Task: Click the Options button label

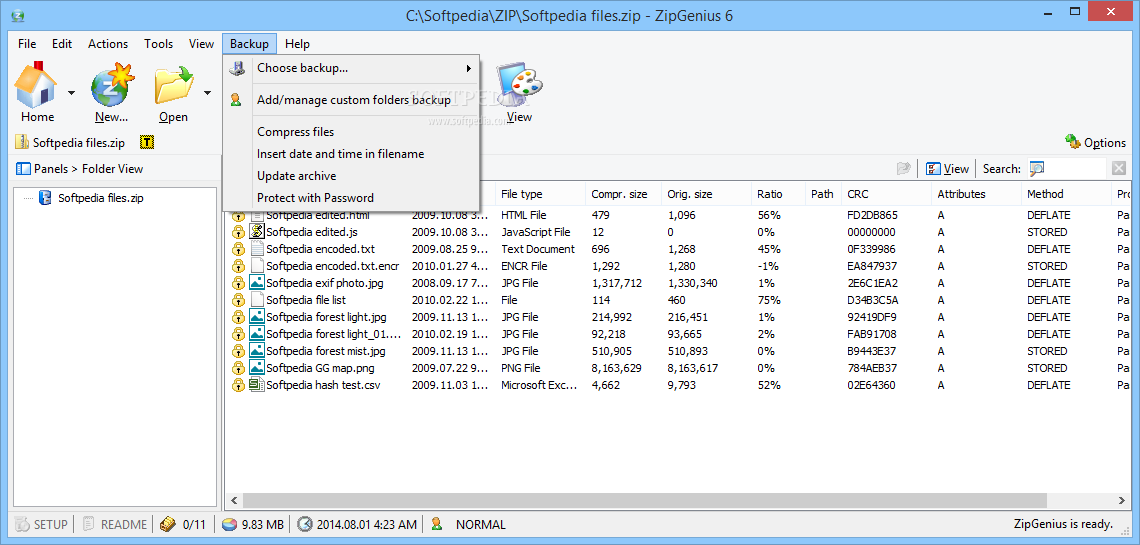Action: tap(1104, 142)
